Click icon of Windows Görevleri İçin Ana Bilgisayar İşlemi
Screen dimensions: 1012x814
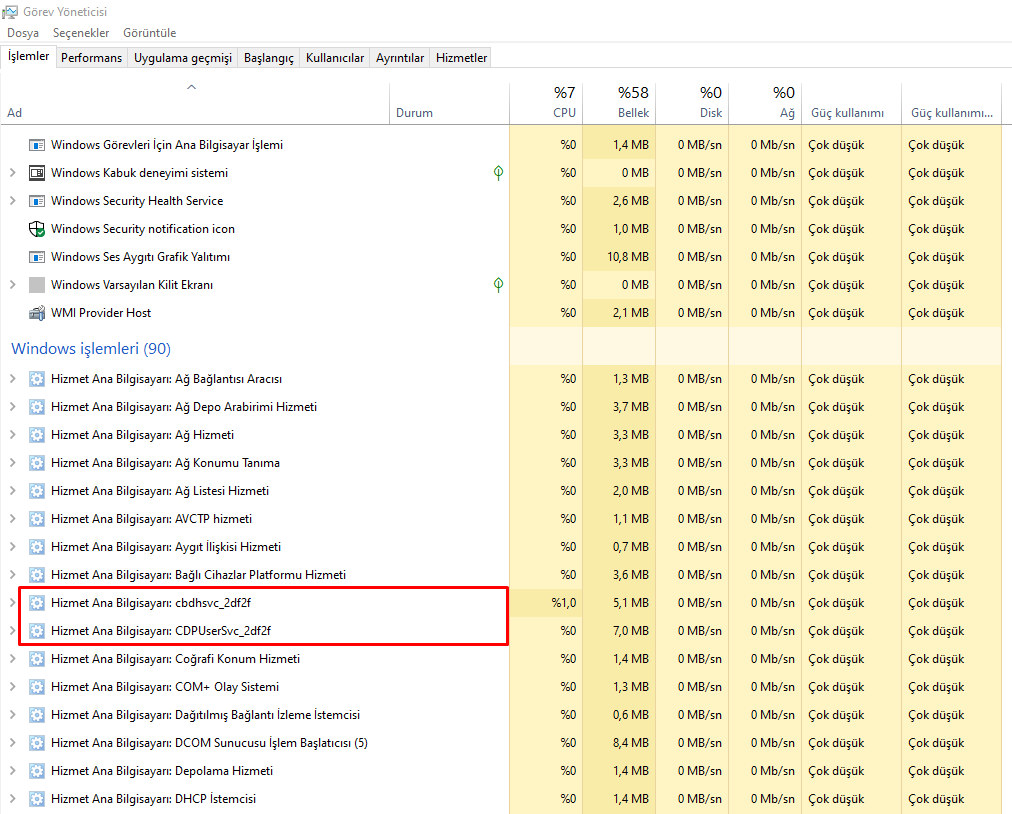pyautogui.click(x=37, y=145)
